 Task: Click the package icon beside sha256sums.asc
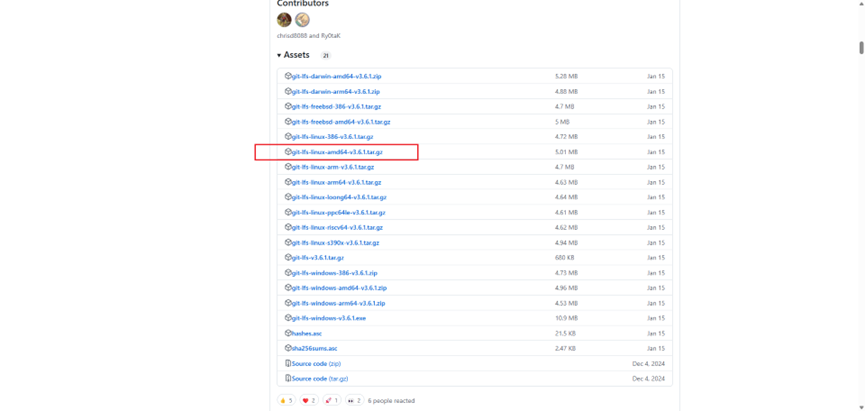[x=287, y=349]
